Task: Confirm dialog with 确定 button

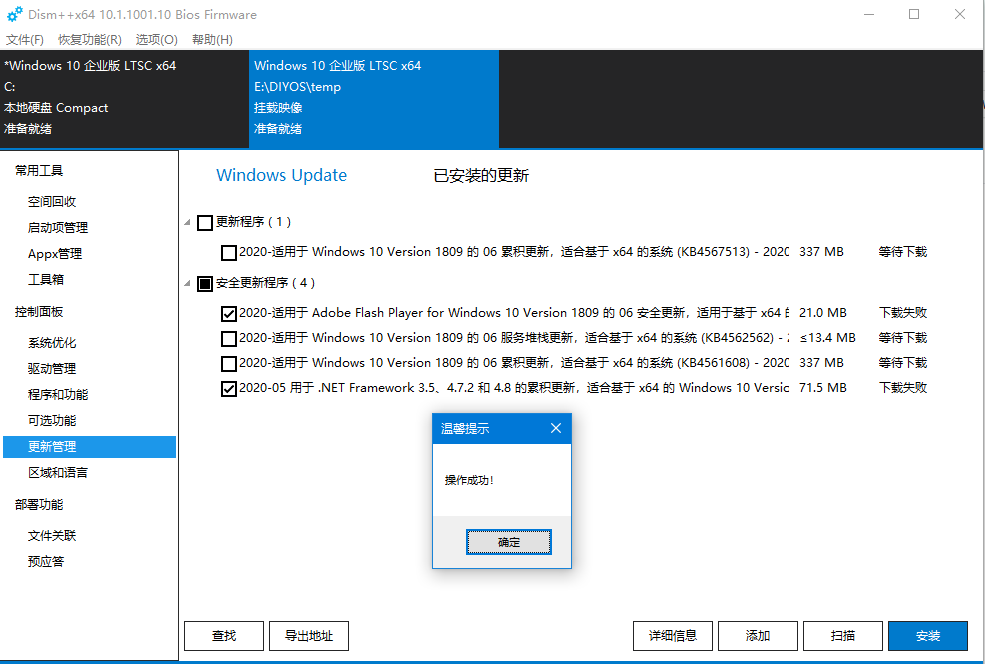Action: (x=508, y=542)
